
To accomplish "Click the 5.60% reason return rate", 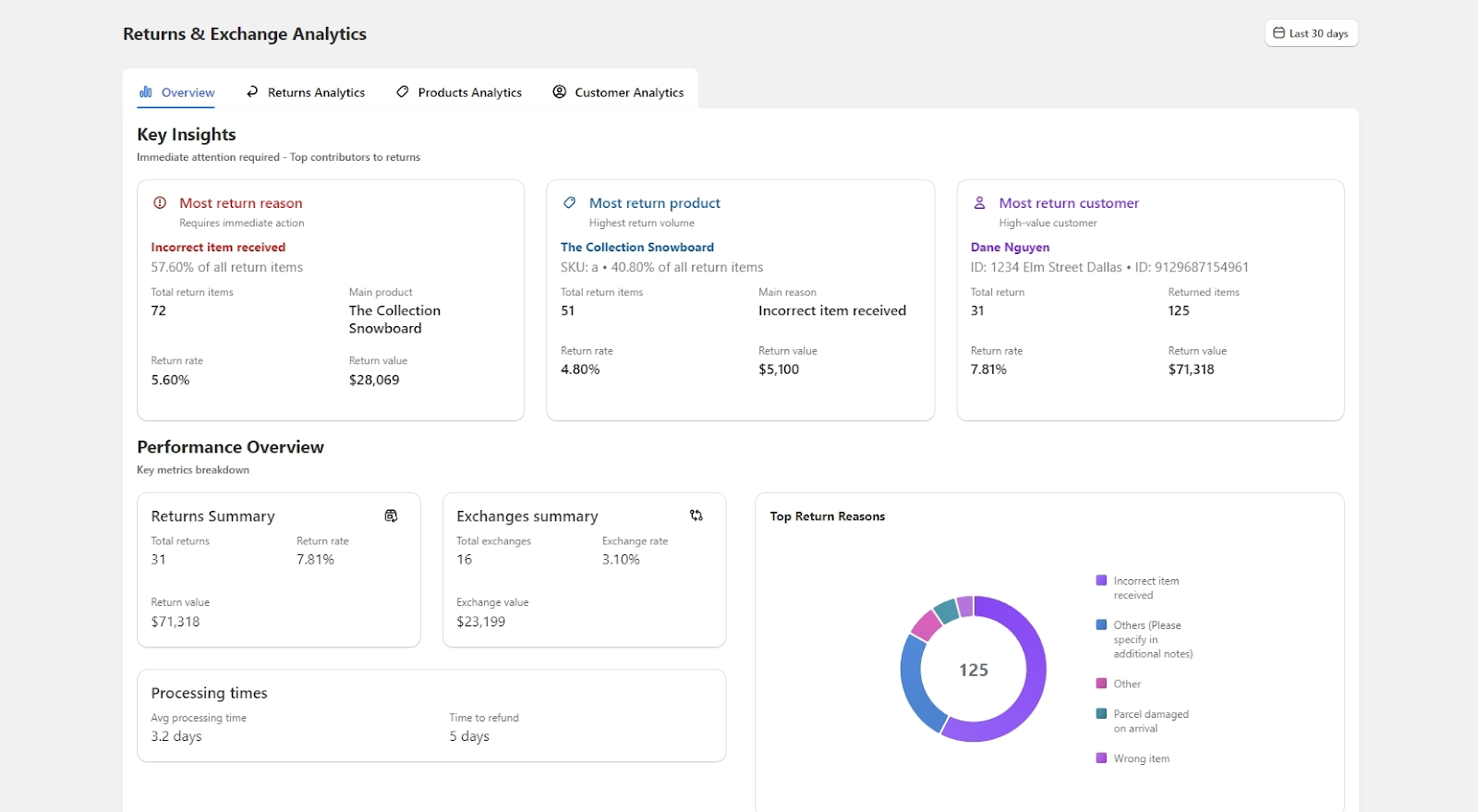I will click(x=170, y=380).
